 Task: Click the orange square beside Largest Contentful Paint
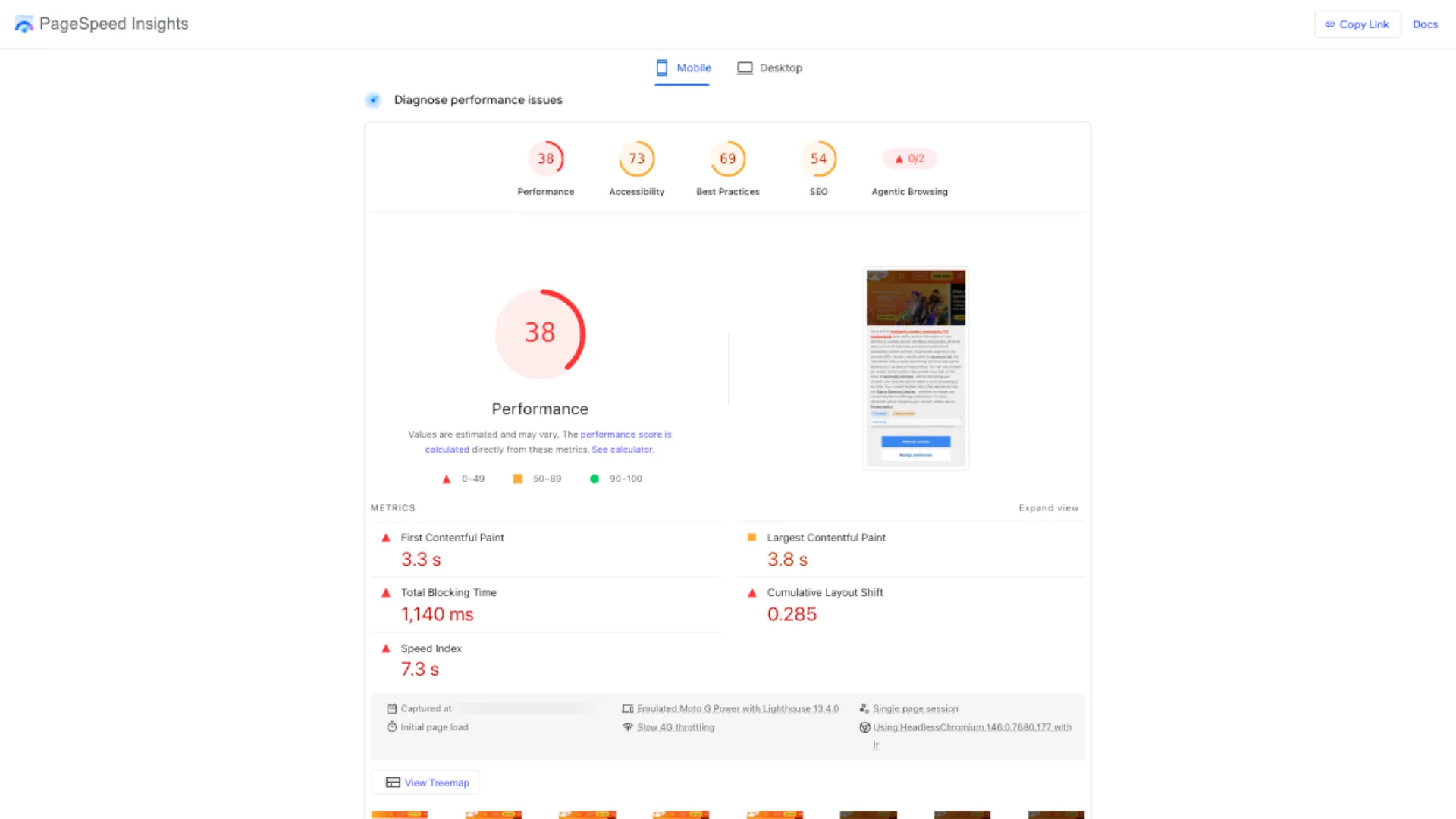pos(752,538)
